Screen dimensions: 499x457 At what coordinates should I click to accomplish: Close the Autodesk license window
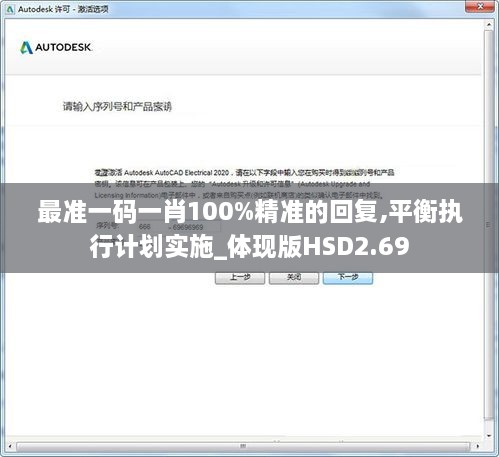[x=480, y=6]
